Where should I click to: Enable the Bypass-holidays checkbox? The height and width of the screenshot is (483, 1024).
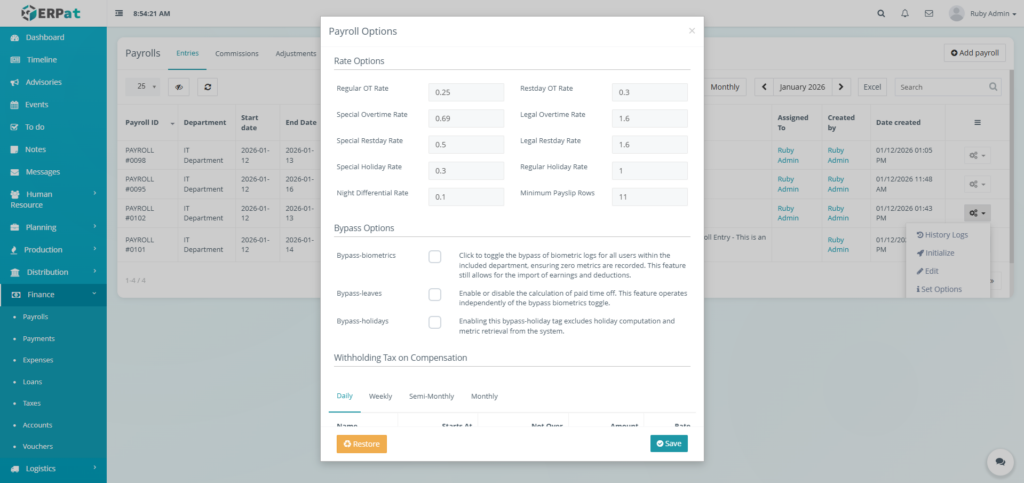coord(435,322)
